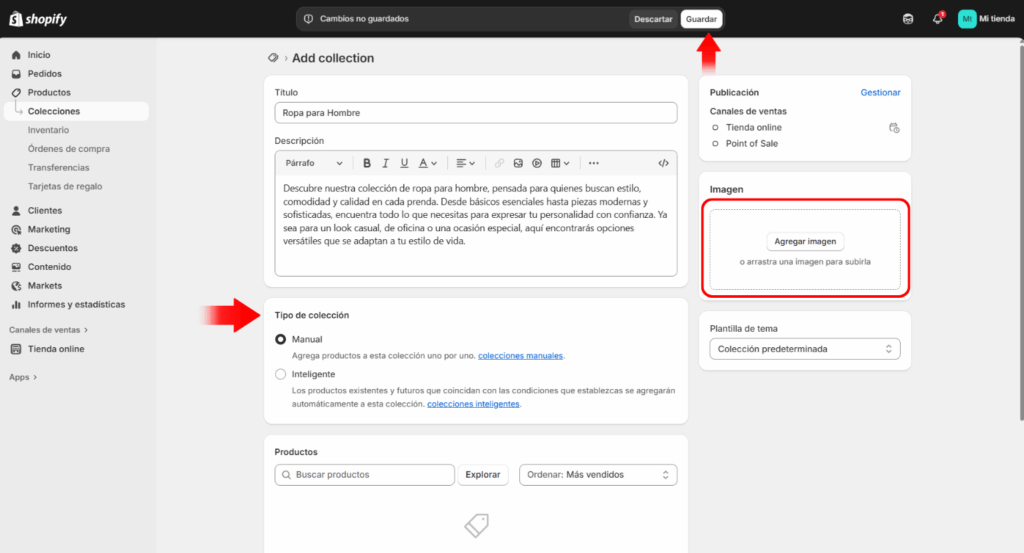
Task: Go to Descuentos in the sidebar
Action: click(50, 248)
